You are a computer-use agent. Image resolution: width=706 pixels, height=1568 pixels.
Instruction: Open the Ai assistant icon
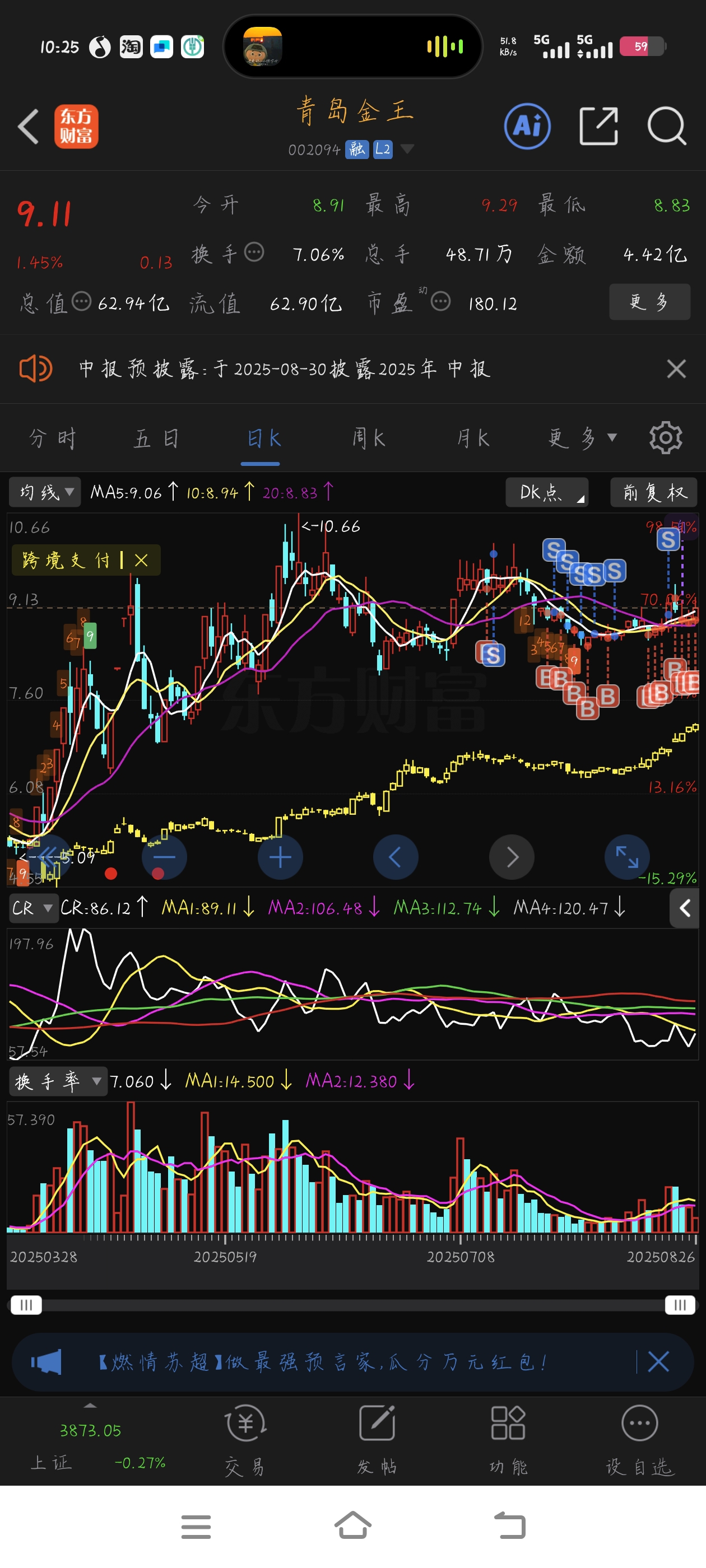pos(527,126)
